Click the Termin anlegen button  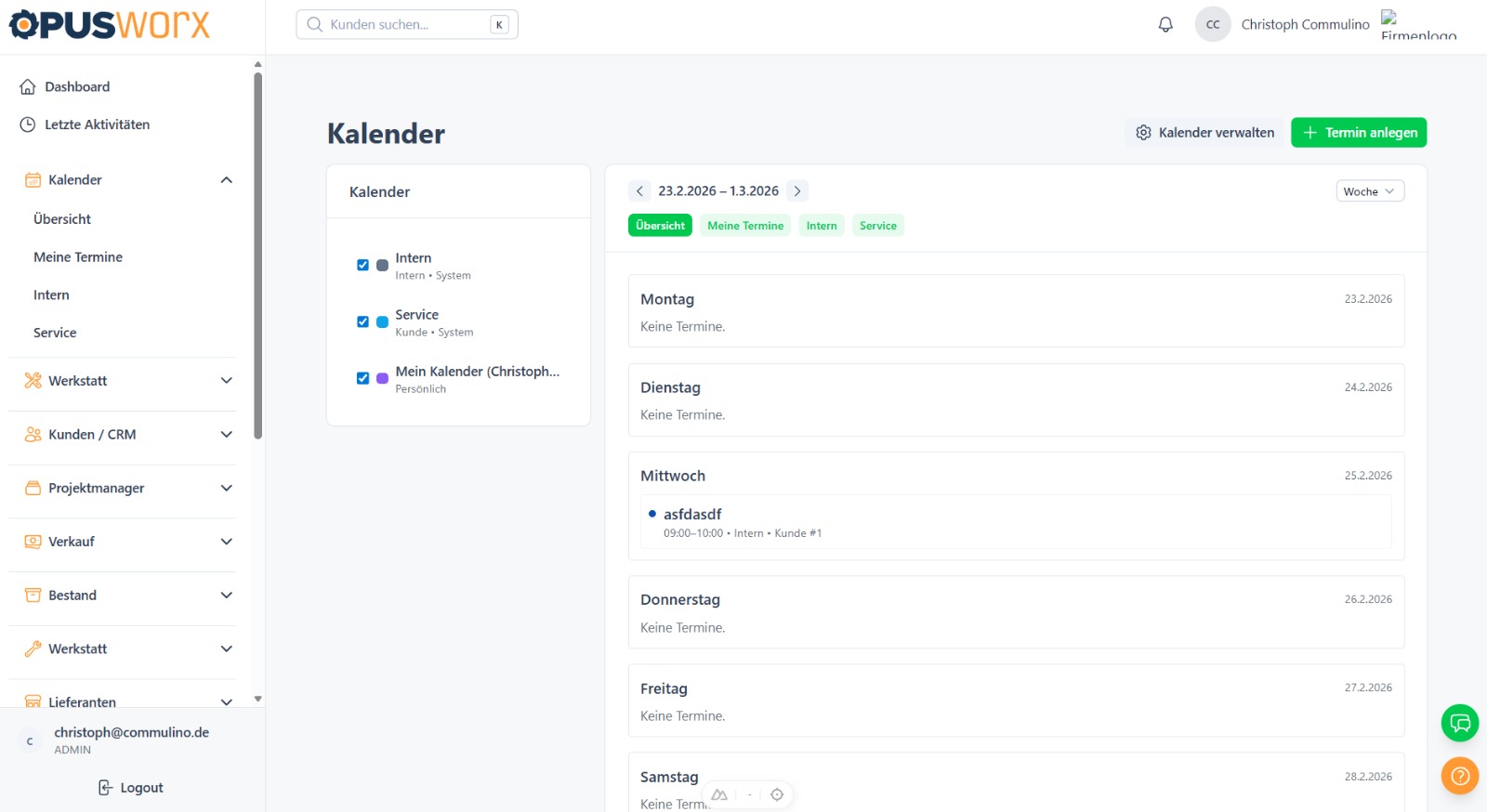(1358, 133)
